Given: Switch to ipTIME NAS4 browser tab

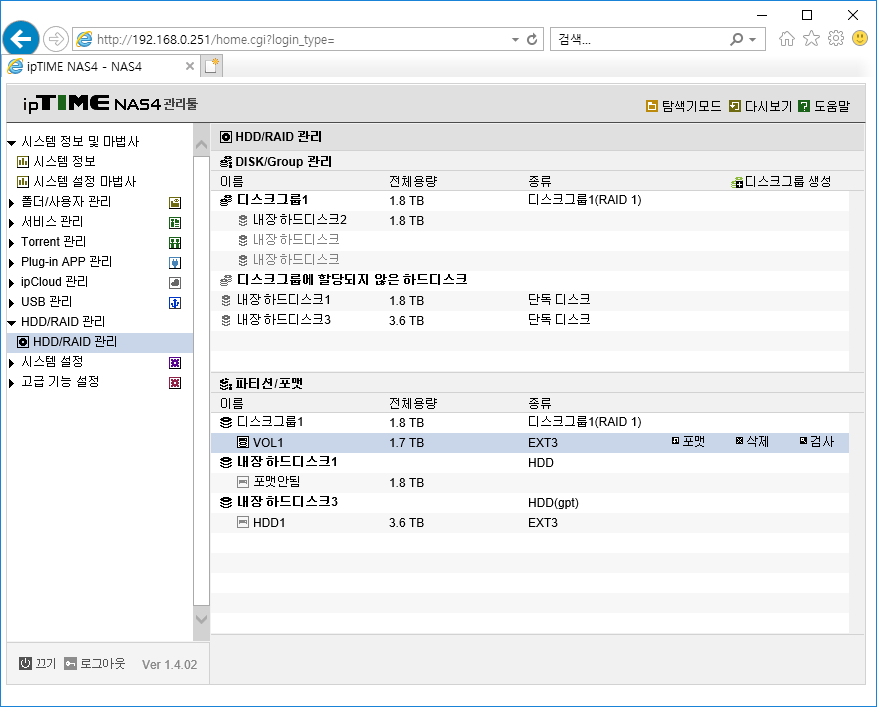Looking at the screenshot, I should [x=101, y=67].
